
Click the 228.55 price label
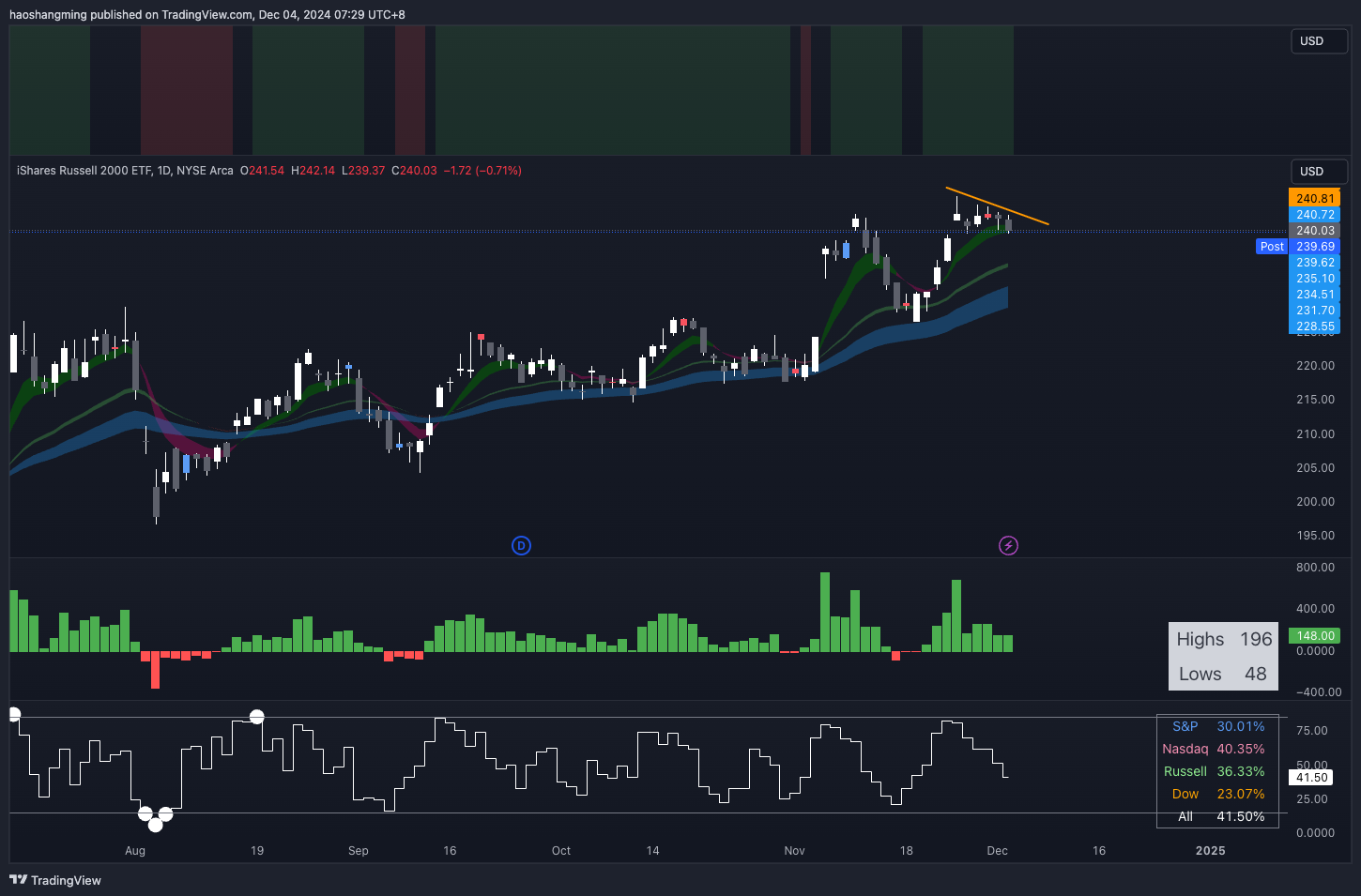[1315, 327]
